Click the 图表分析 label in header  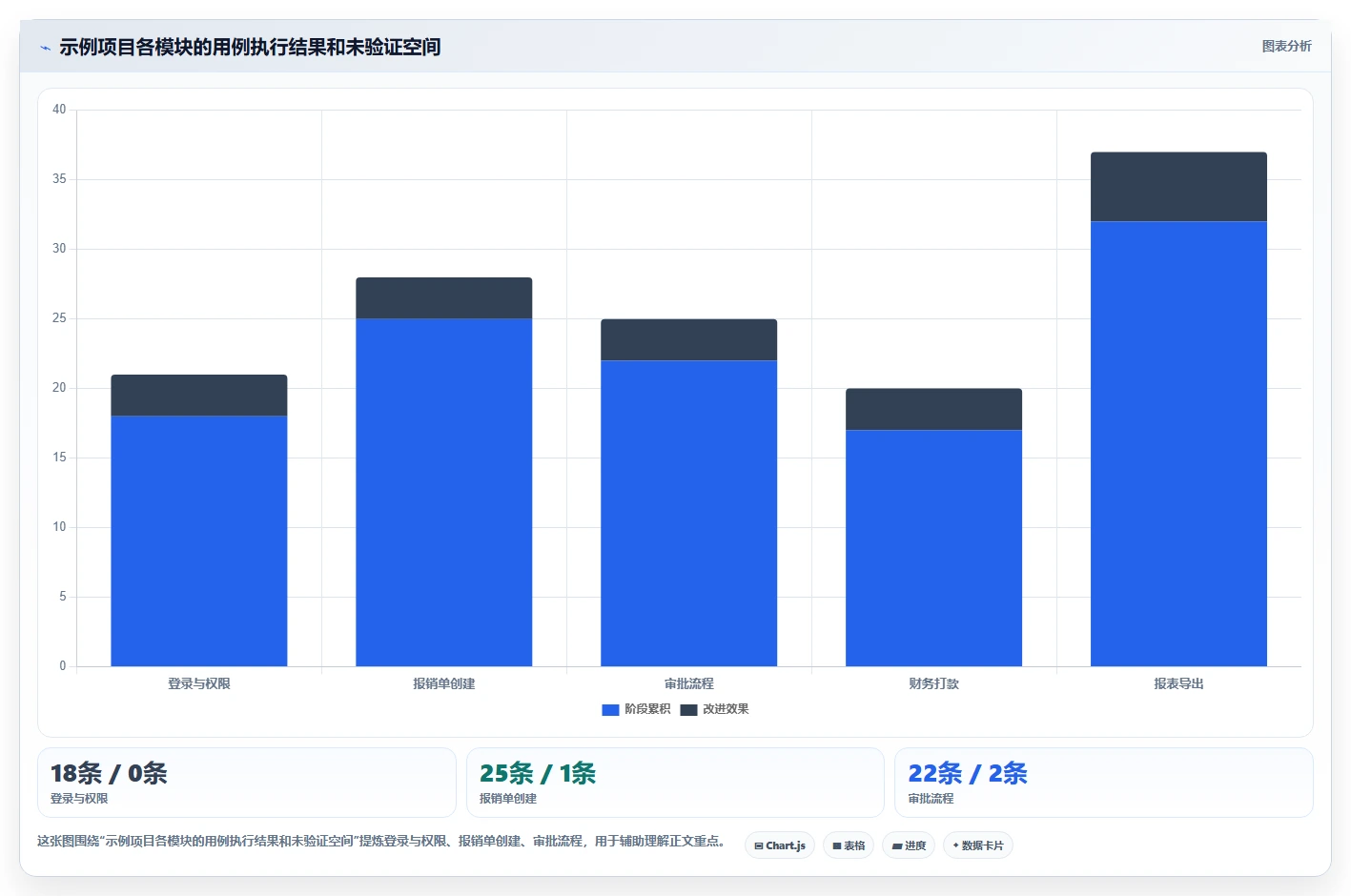(1286, 46)
